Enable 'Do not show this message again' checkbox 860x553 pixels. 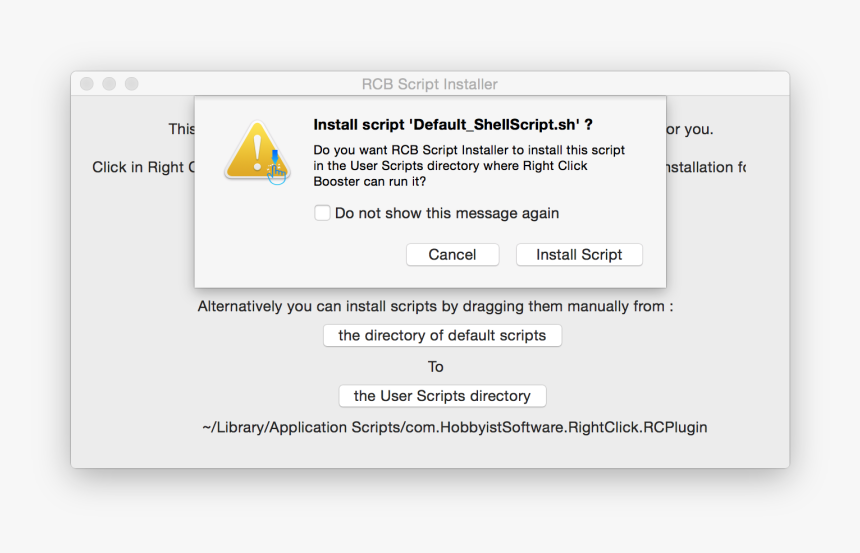(322, 213)
